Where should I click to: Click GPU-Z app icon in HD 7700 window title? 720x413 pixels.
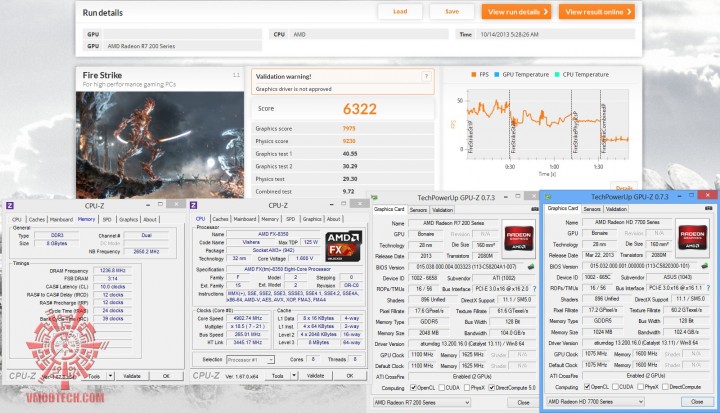click(x=548, y=197)
